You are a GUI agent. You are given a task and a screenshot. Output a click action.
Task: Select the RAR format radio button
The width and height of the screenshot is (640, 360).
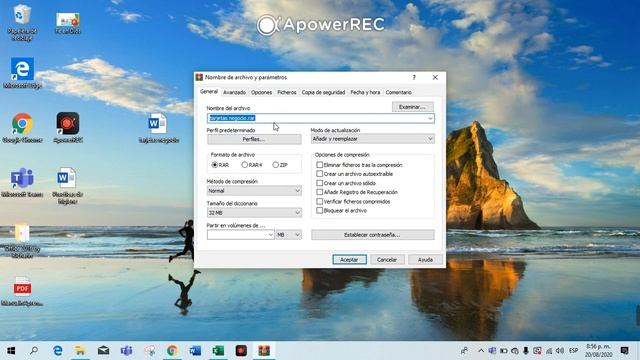pos(215,165)
